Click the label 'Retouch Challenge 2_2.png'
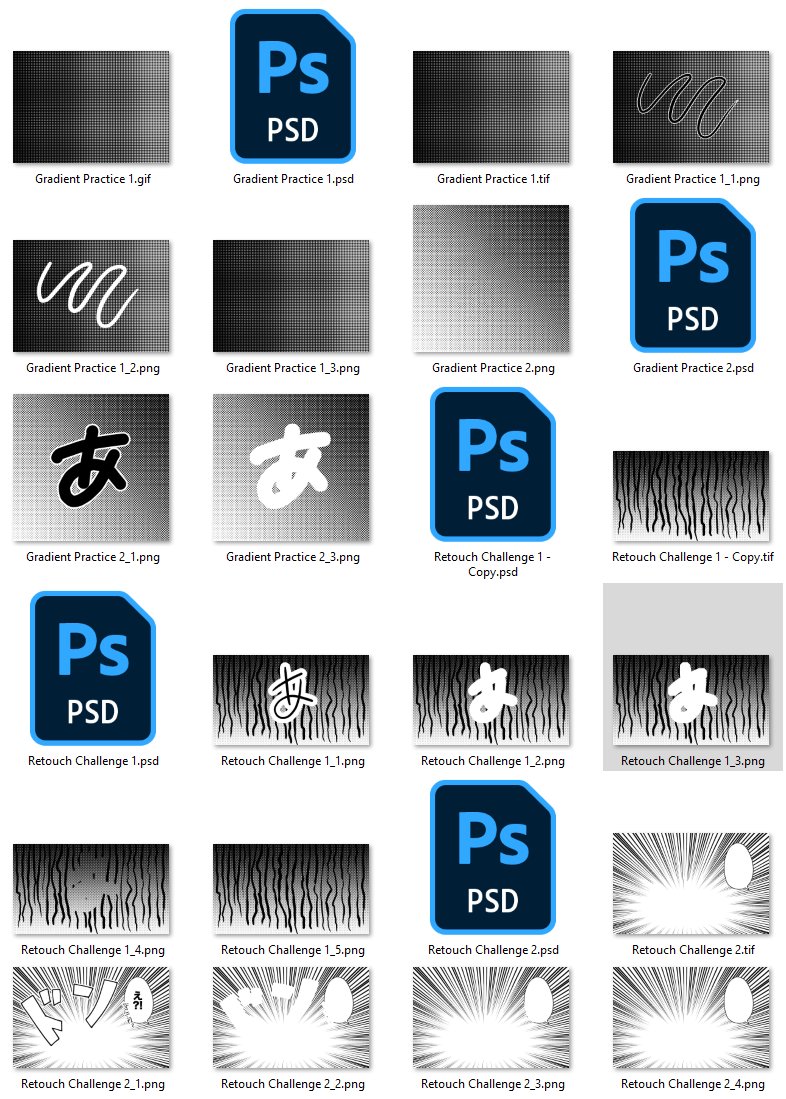The width and height of the screenshot is (786, 1099). [x=293, y=1084]
